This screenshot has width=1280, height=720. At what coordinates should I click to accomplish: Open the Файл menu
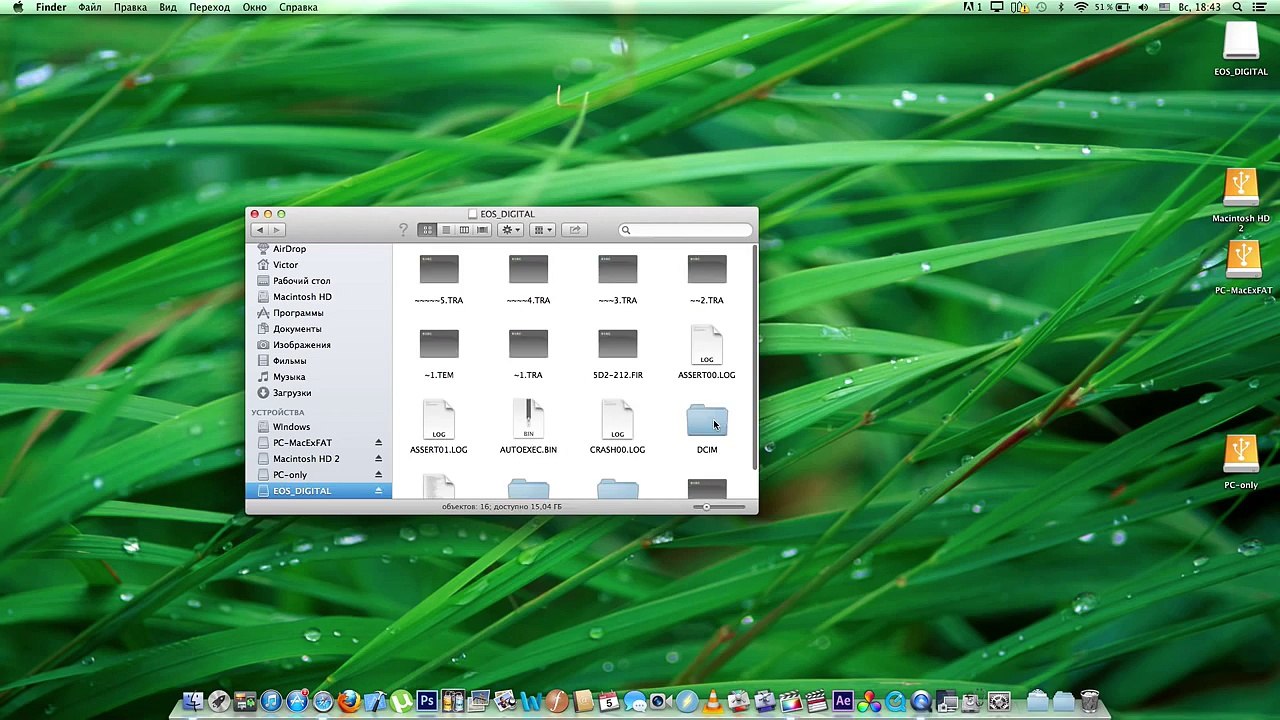89,7
